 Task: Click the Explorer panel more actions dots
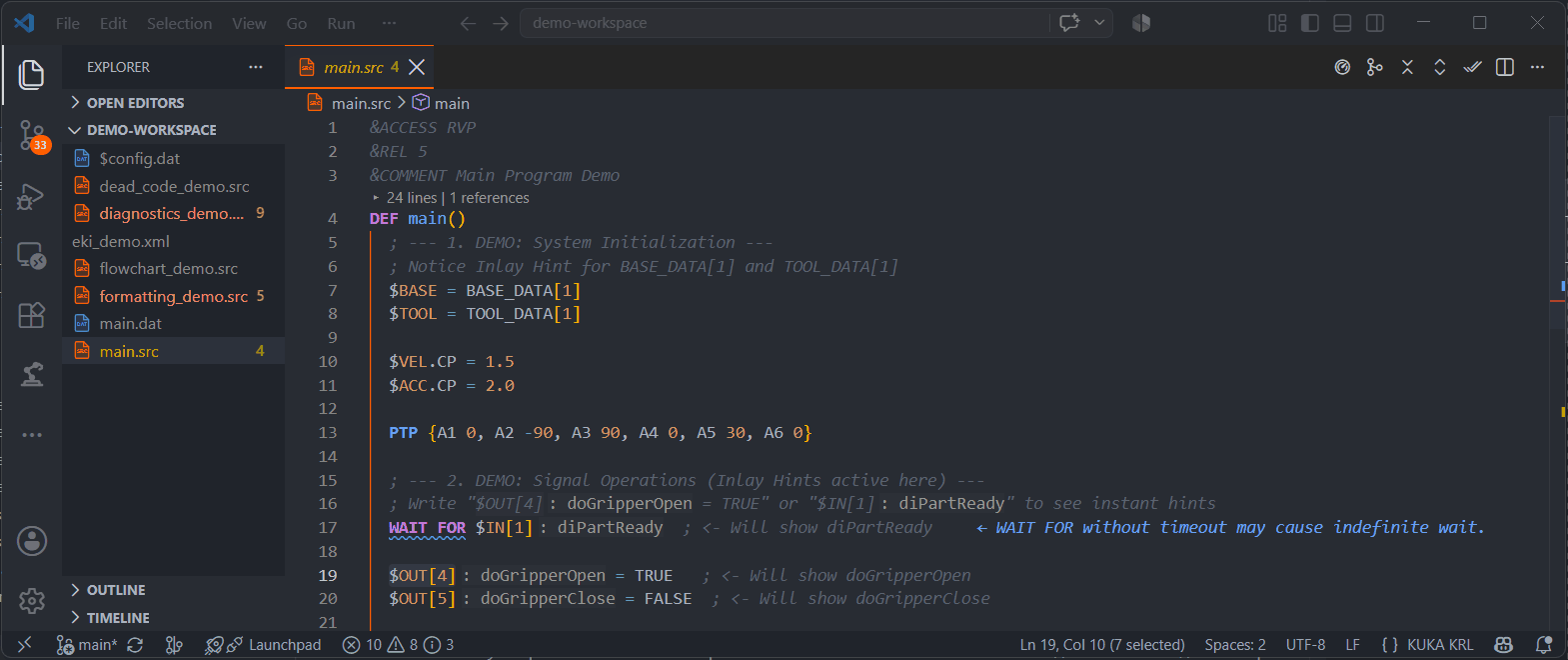(256, 67)
